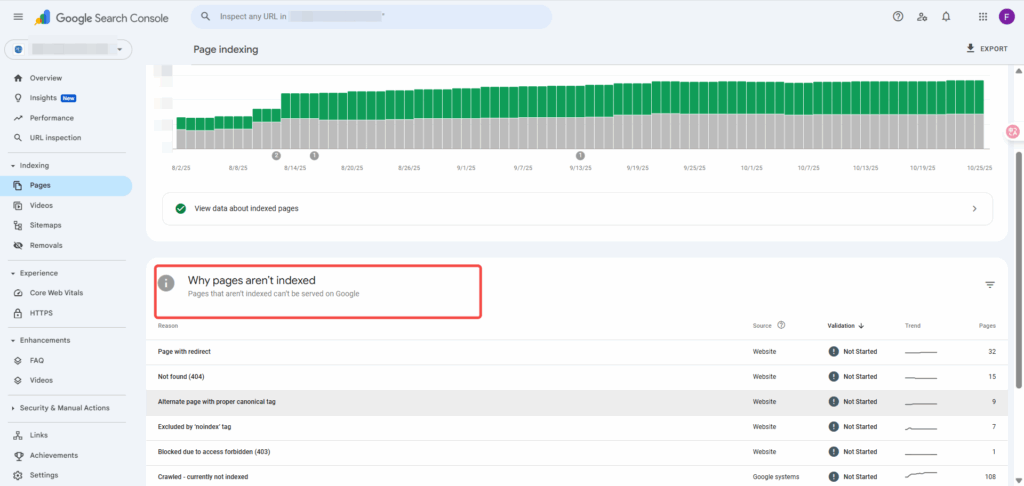Screen dimensions: 1024x486
Task: Sort by the Validation column header
Action: tap(845, 325)
